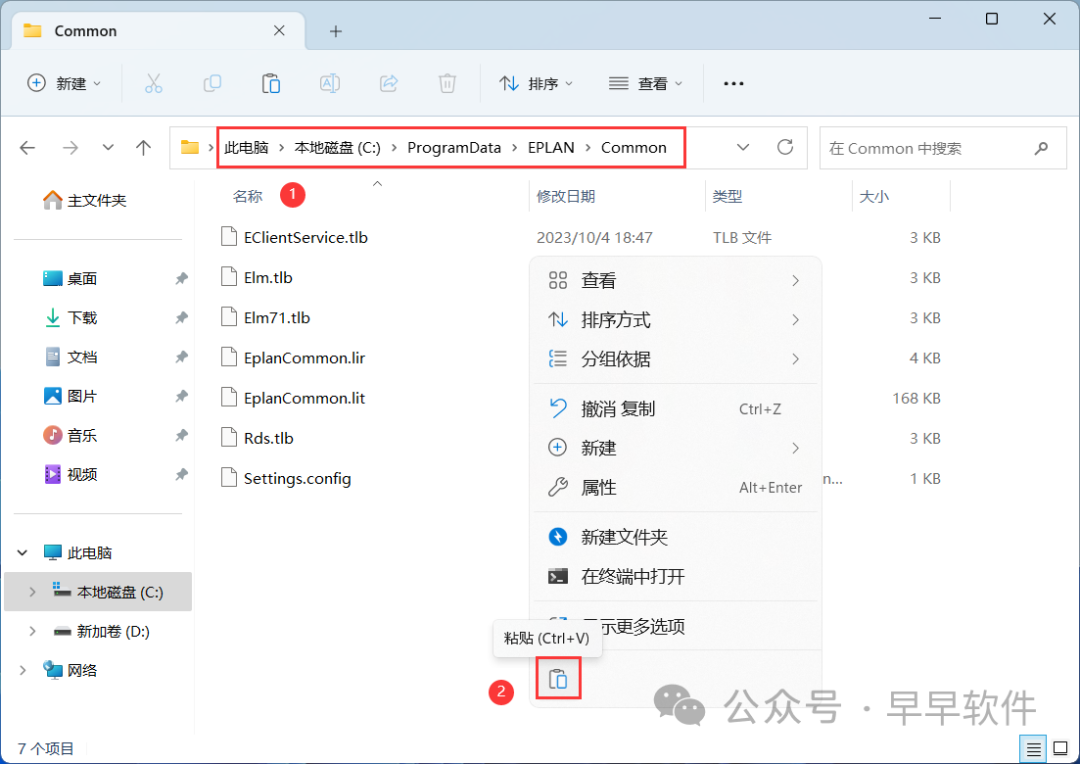Click the delete trash icon in toolbar

click(x=447, y=84)
